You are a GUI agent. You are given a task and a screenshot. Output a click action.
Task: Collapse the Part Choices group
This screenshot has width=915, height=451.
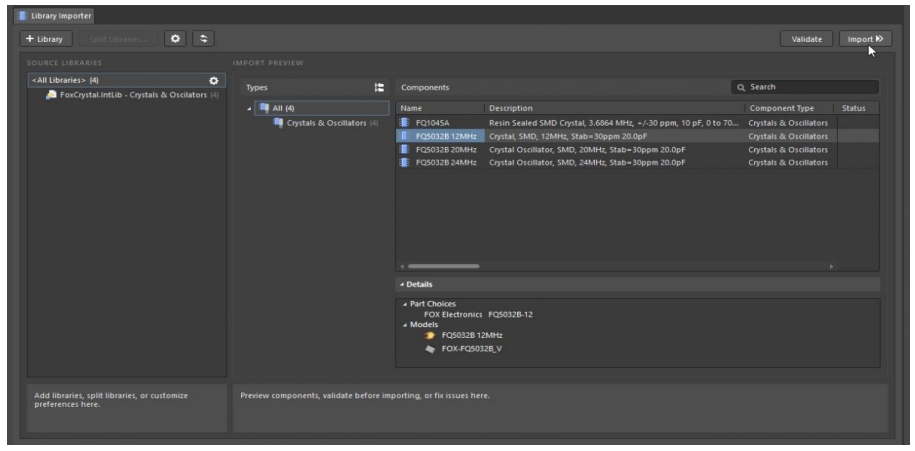click(x=406, y=304)
